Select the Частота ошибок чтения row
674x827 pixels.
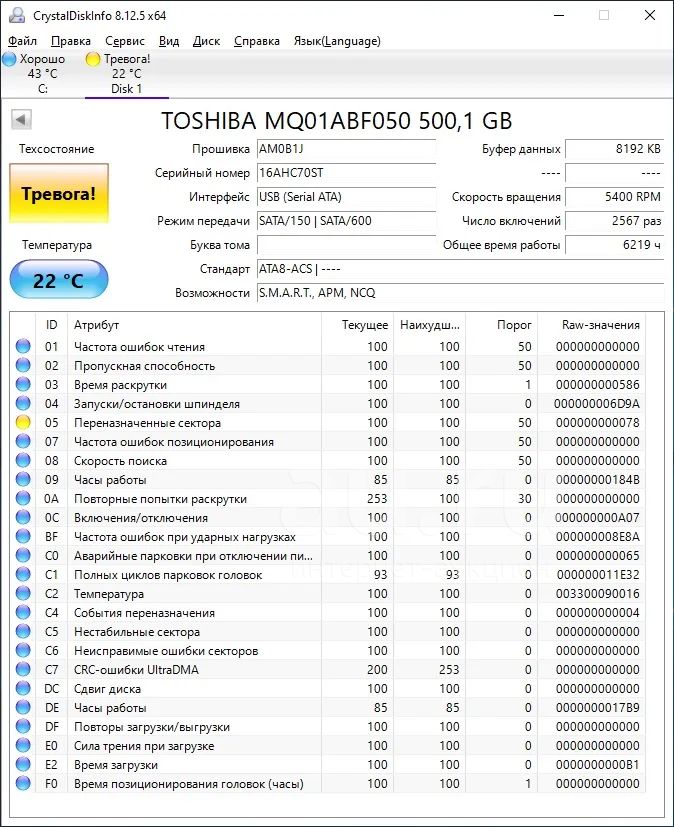point(328,347)
